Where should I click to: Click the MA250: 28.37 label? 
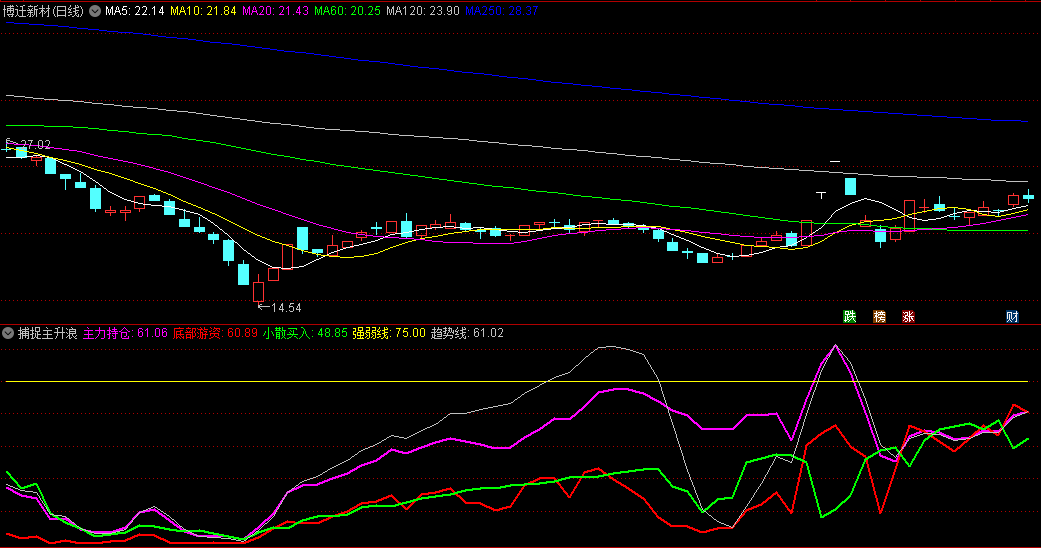(502, 11)
